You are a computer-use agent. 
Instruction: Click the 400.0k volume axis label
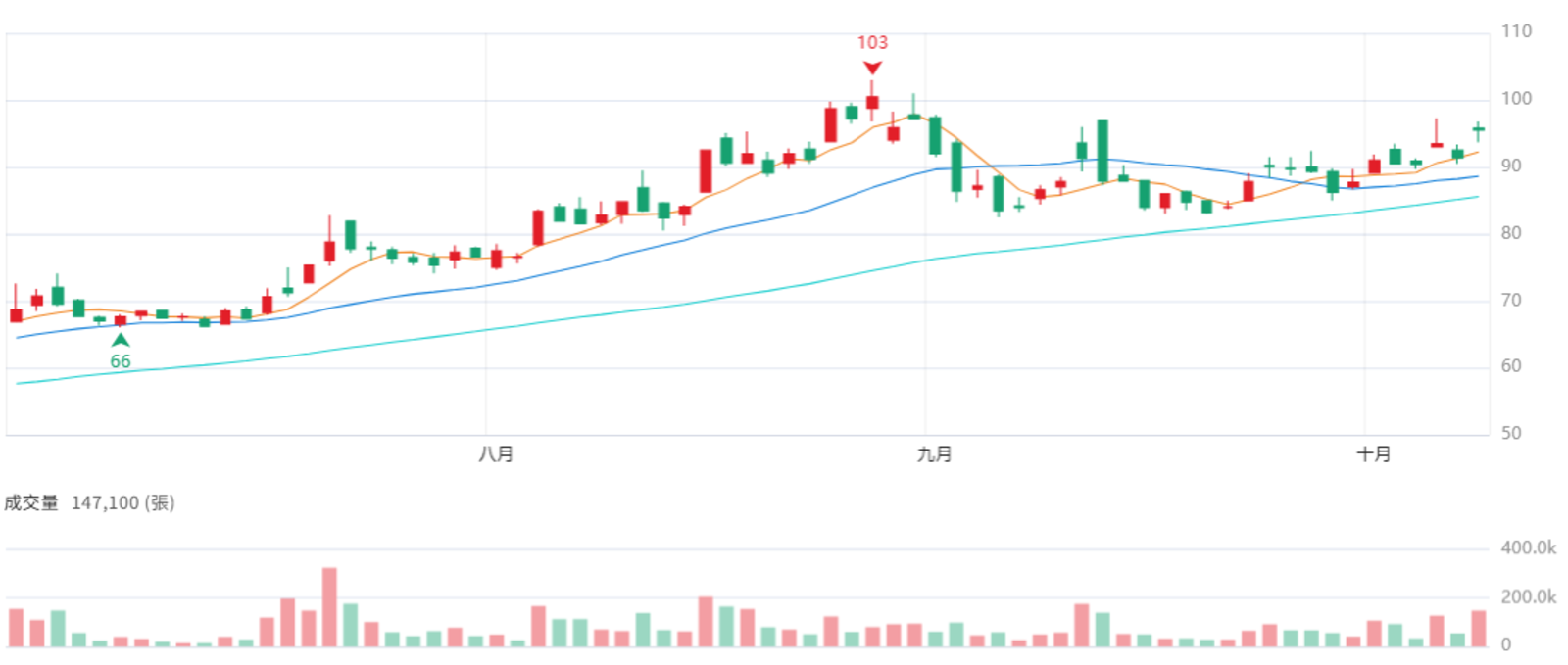1529,548
